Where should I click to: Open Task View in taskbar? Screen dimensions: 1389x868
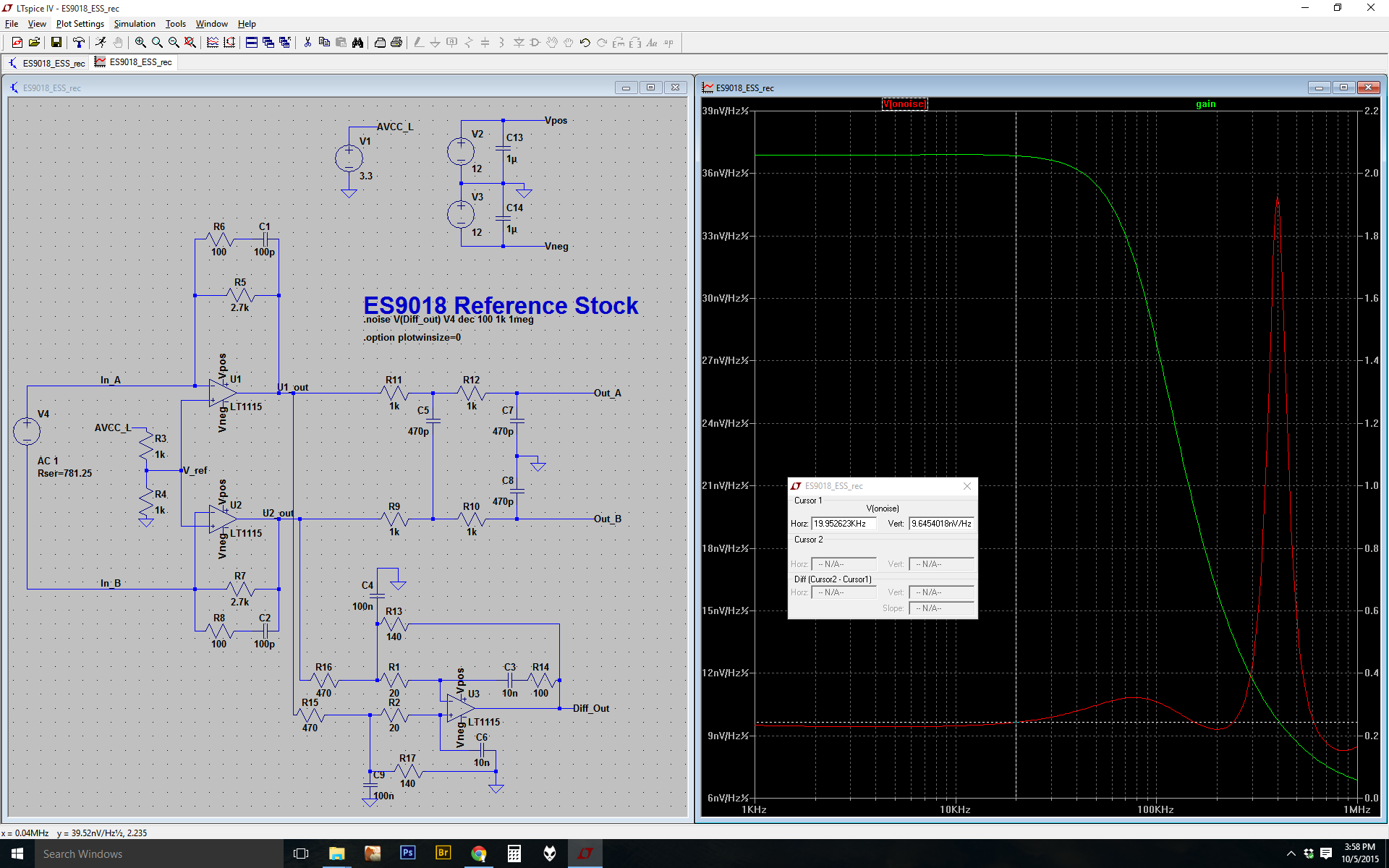301,854
